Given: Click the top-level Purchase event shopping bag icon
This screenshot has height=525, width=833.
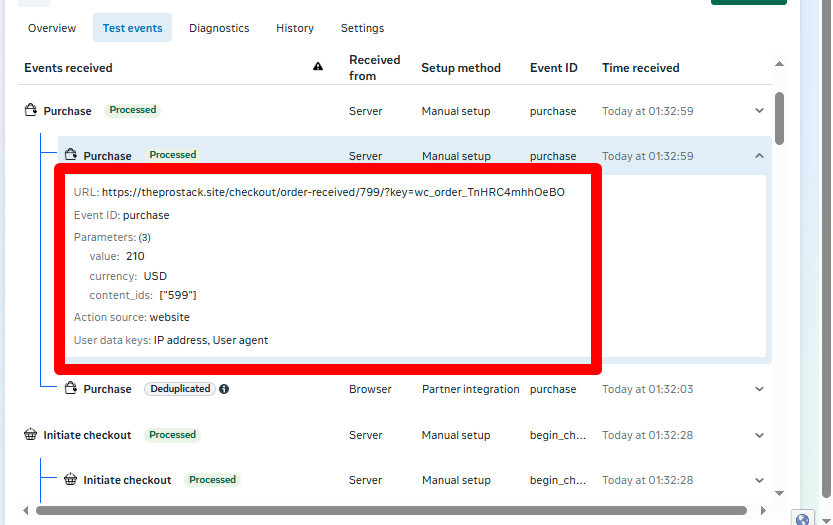Looking at the screenshot, I should pyautogui.click(x=31, y=110).
